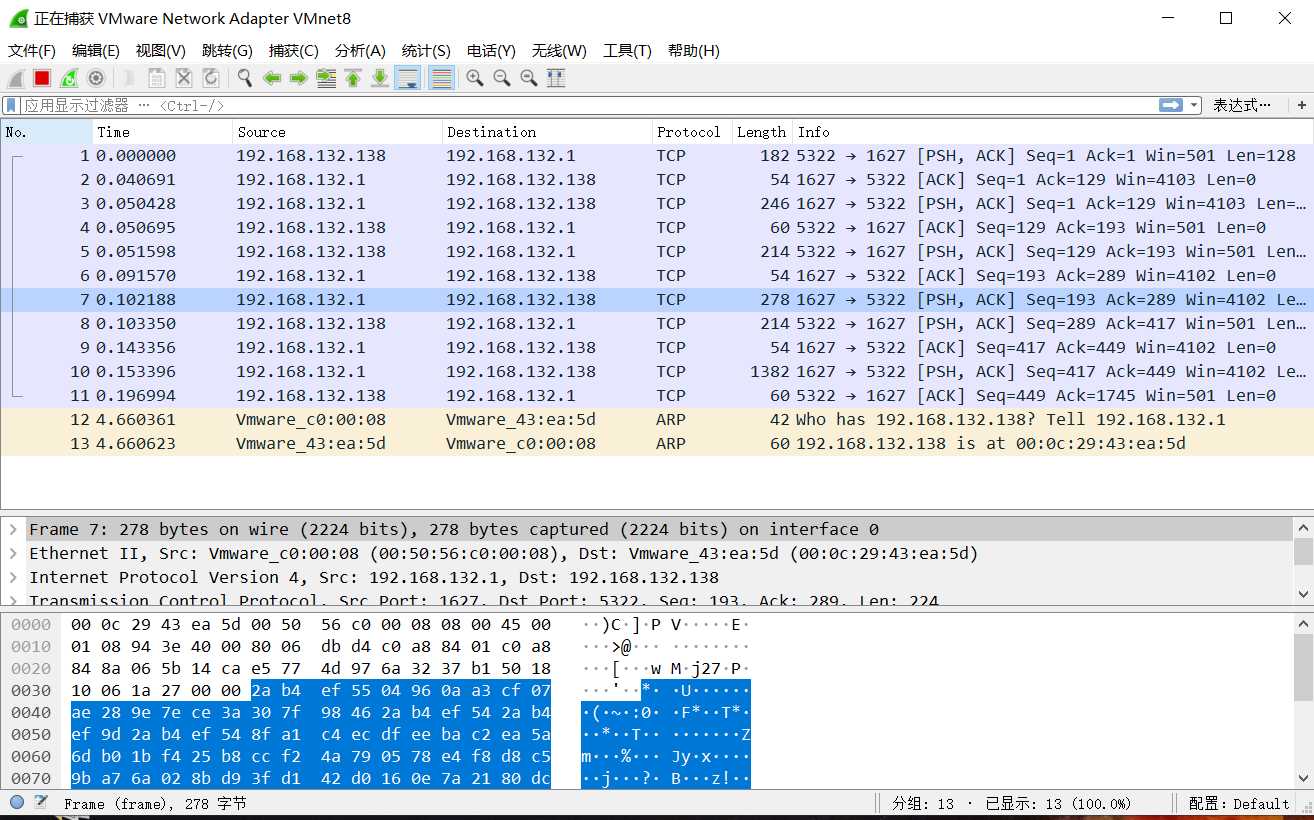Expand Internet Protocol Version 4 row
The width and height of the screenshot is (1314, 820).
13,577
